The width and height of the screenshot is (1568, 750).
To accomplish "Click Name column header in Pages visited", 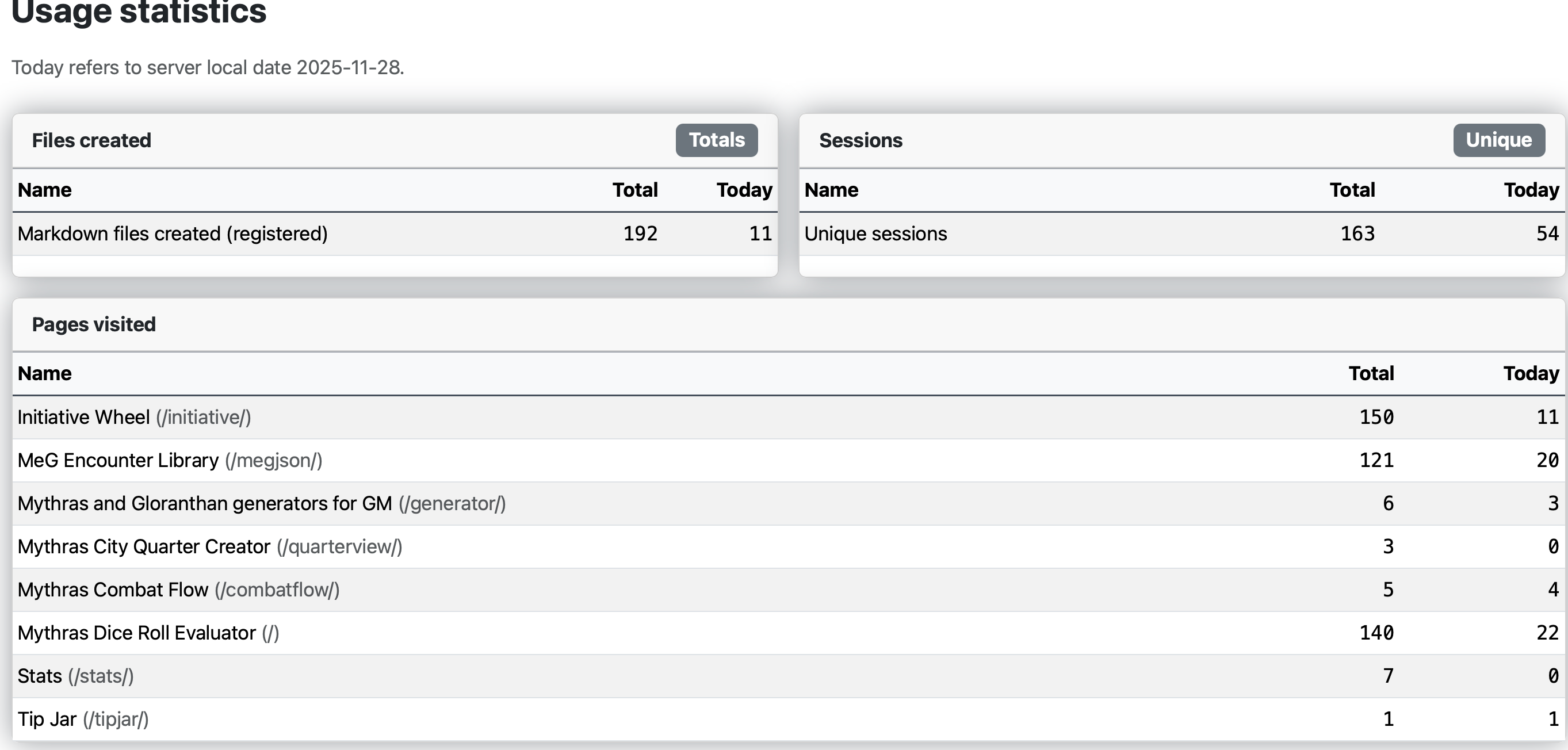I will coord(44,373).
